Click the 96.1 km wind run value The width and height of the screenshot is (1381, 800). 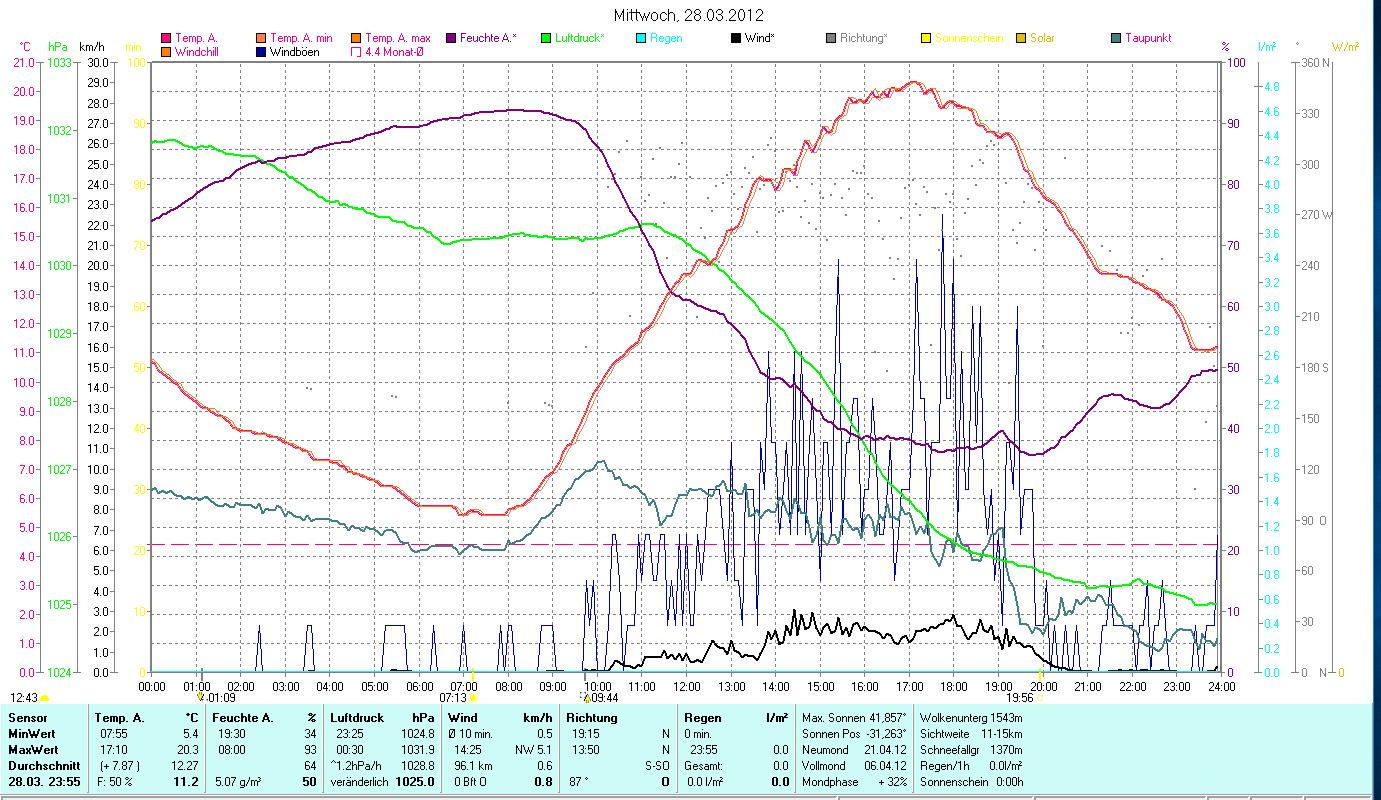click(x=473, y=765)
